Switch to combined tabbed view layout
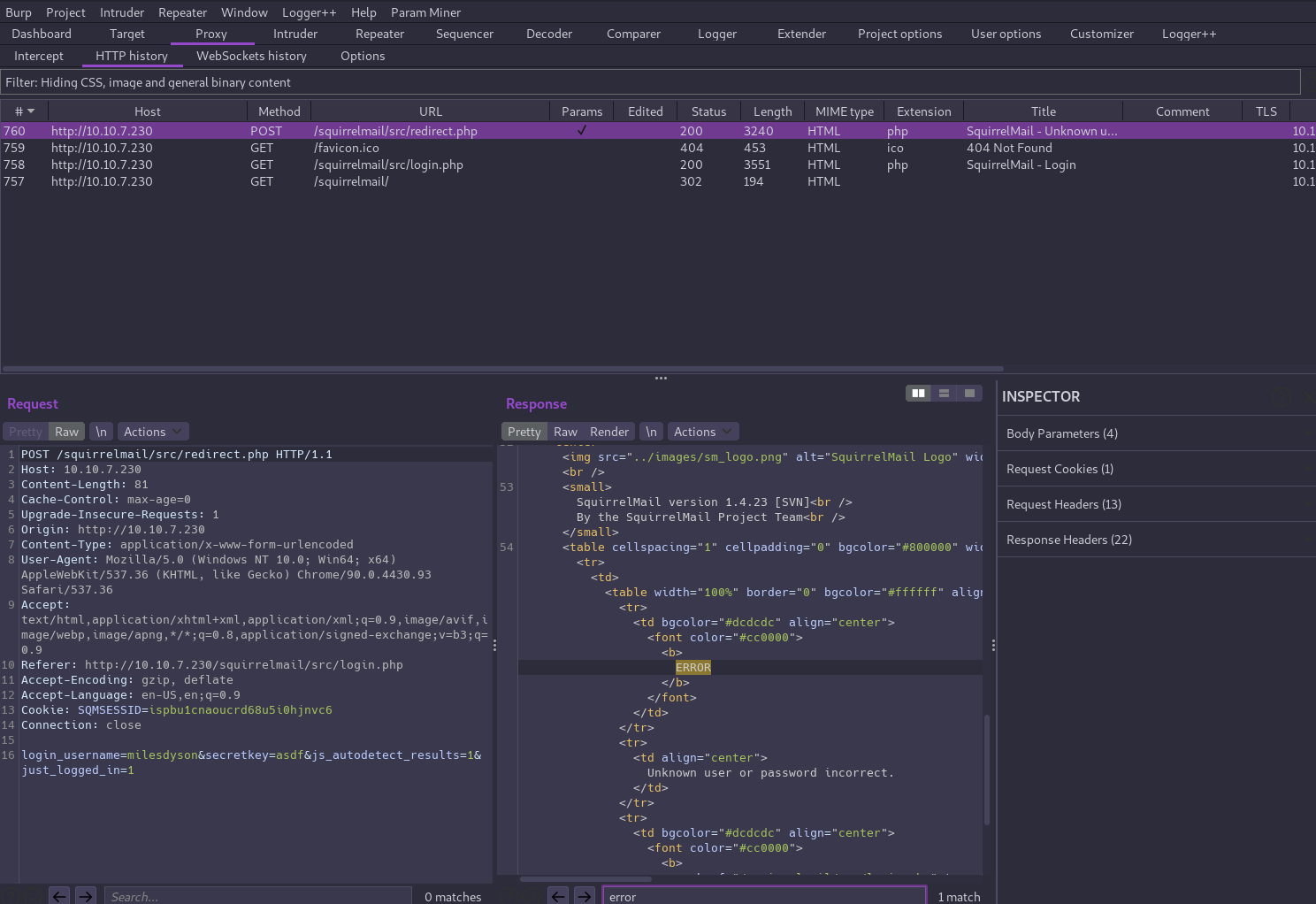1316x904 pixels. point(970,393)
